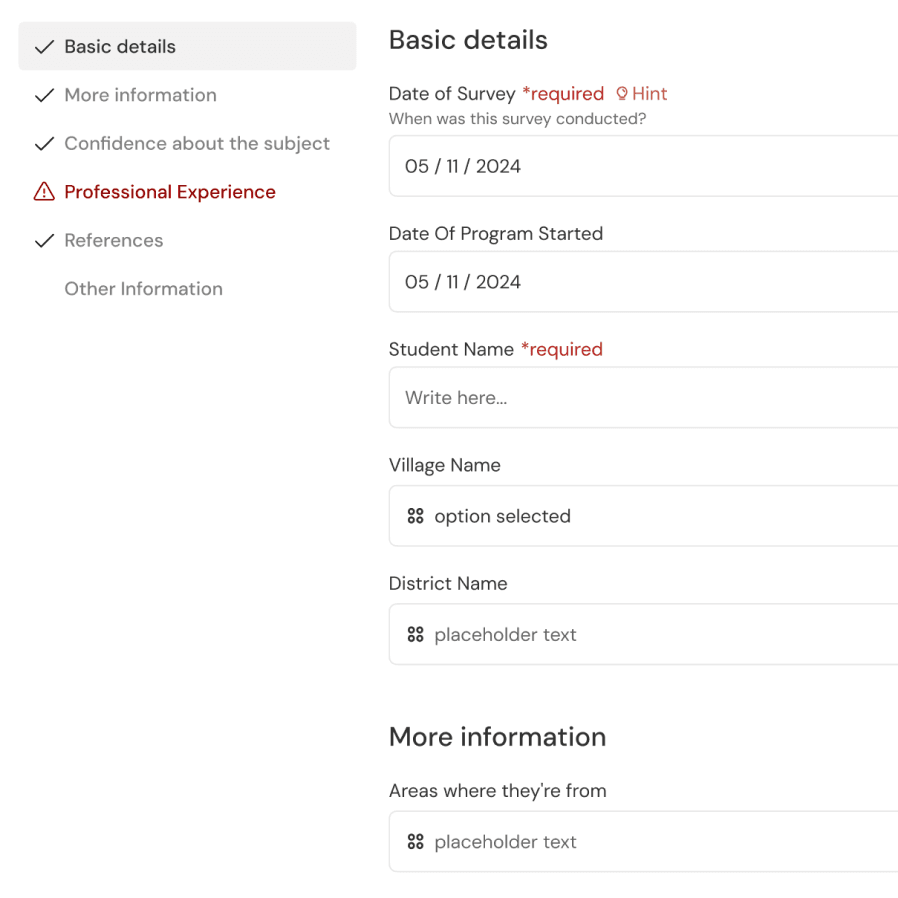Click the grid icon in Areas where they're from

[x=415, y=842]
